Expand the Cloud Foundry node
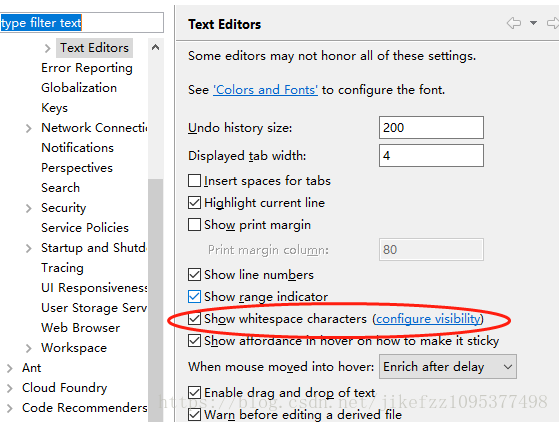559x422 pixels. 10,388
